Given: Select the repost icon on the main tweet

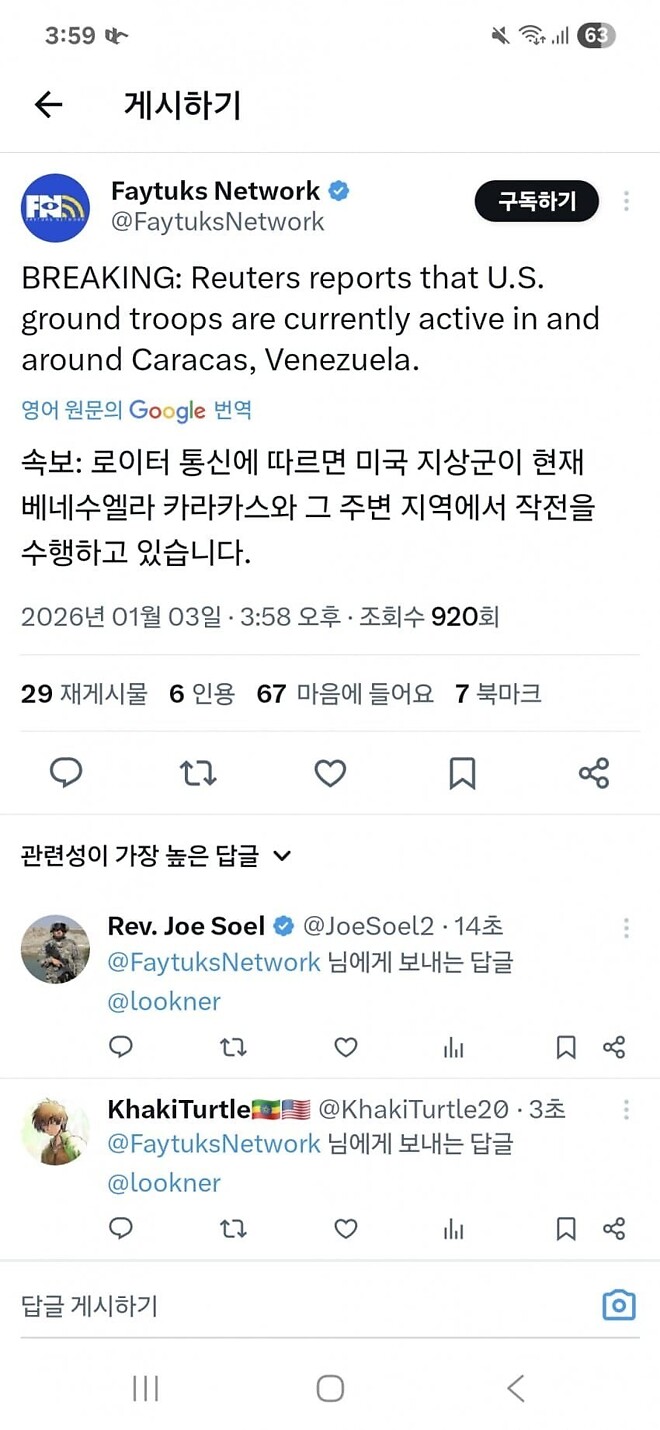Looking at the screenshot, I should pos(198,772).
